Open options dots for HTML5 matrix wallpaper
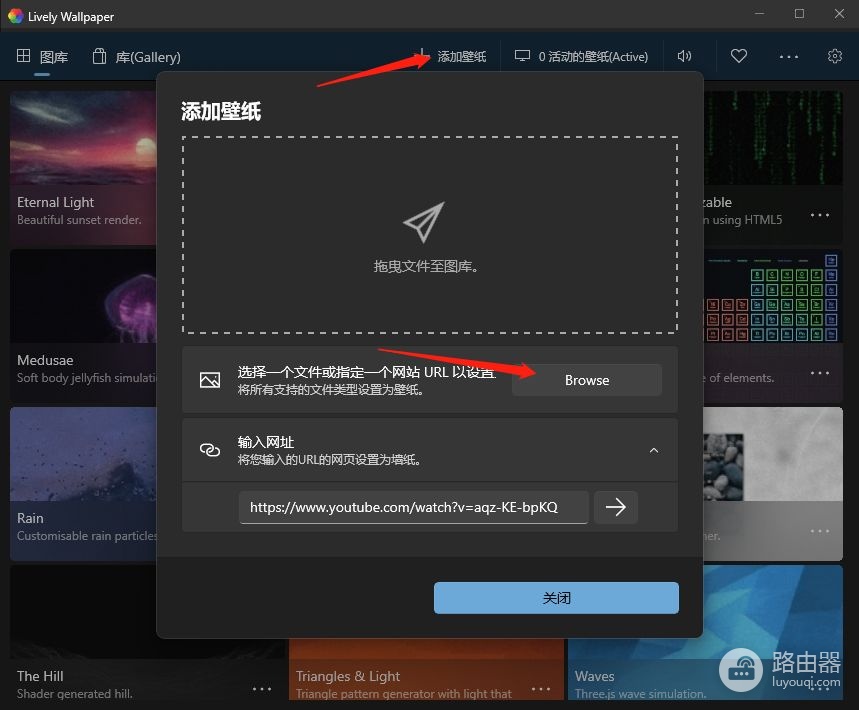The image size is (859, 710). [820, 215]
